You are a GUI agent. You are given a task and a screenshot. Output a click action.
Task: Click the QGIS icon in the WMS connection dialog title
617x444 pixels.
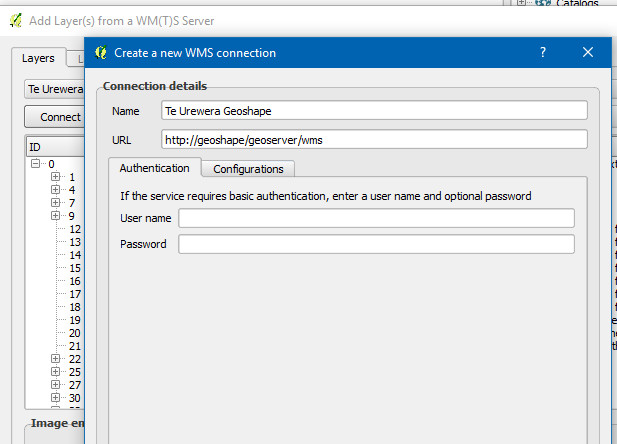pos(101,52)
